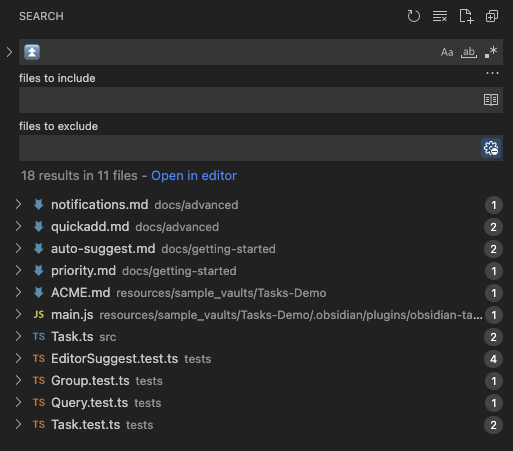Viewport: 513px width, 451px height.
Task: Clear search results
Action: 440,16
